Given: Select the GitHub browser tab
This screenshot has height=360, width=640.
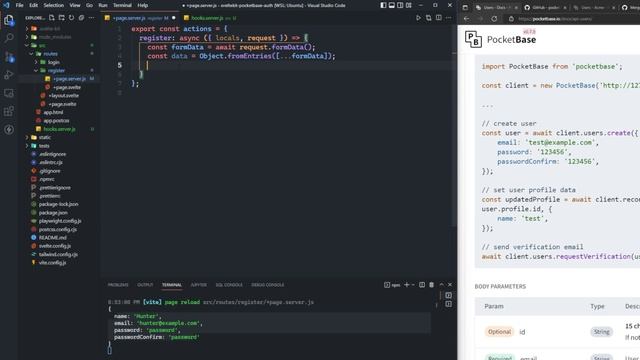Looking at the screenshot, I should pyautogui.click(x=545, y=7).
